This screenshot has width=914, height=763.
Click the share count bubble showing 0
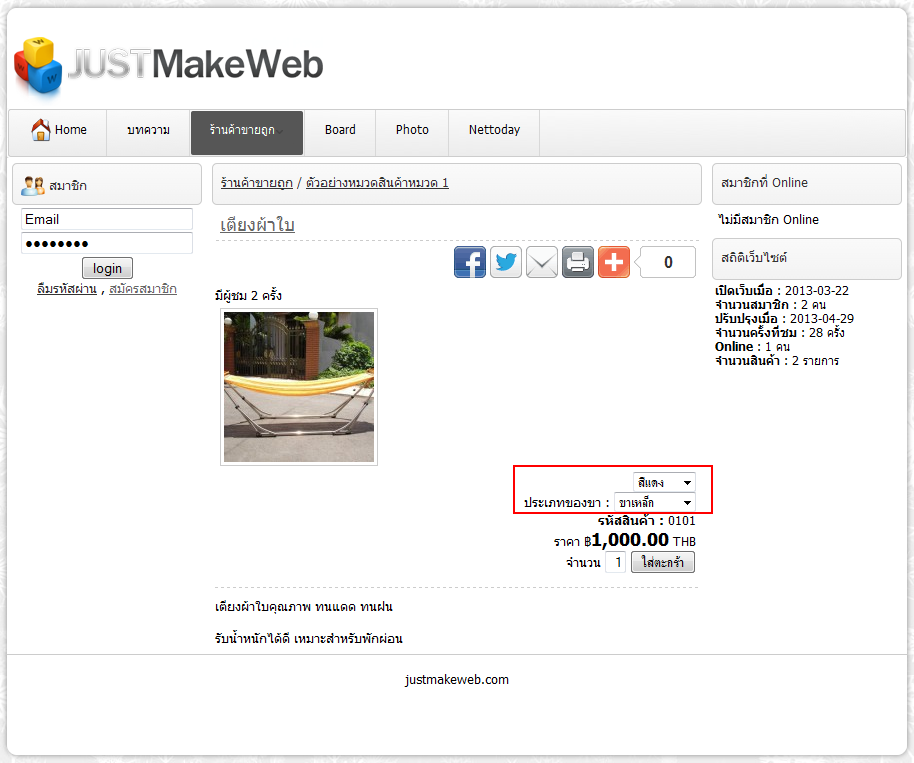666,262
